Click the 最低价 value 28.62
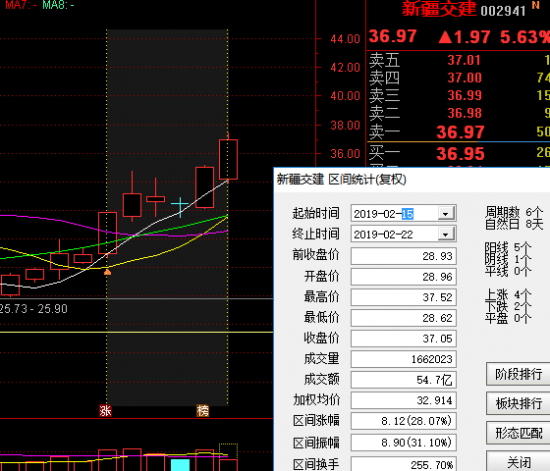 (403, 318)
